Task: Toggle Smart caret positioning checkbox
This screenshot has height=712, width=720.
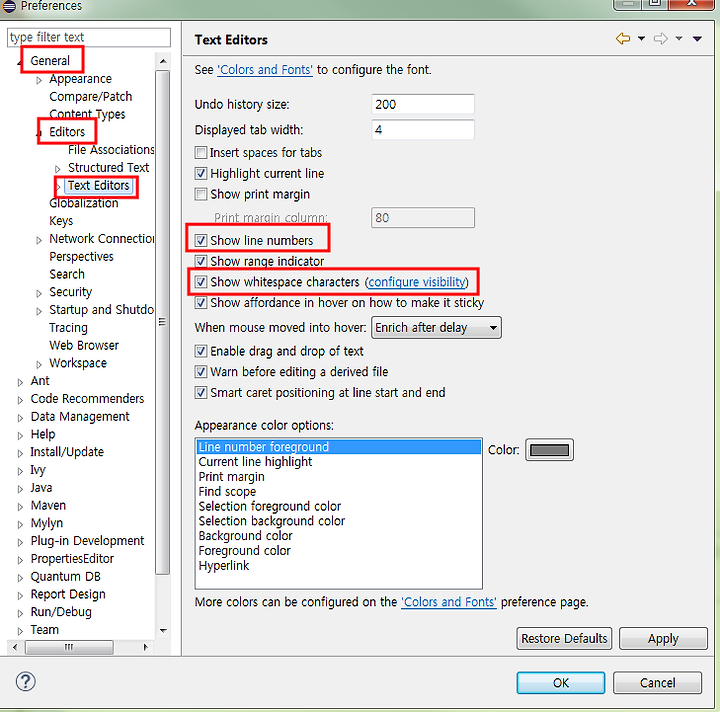Action: tap(201, 392)
